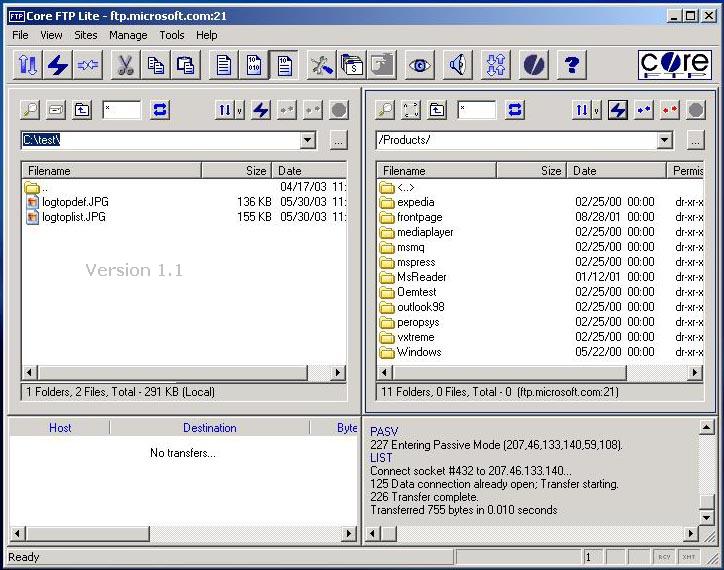The height and width of the screenshot is (570, 724).
Task: Click the local horizontal scrollbar right arrow
Action: pos(338,372)
